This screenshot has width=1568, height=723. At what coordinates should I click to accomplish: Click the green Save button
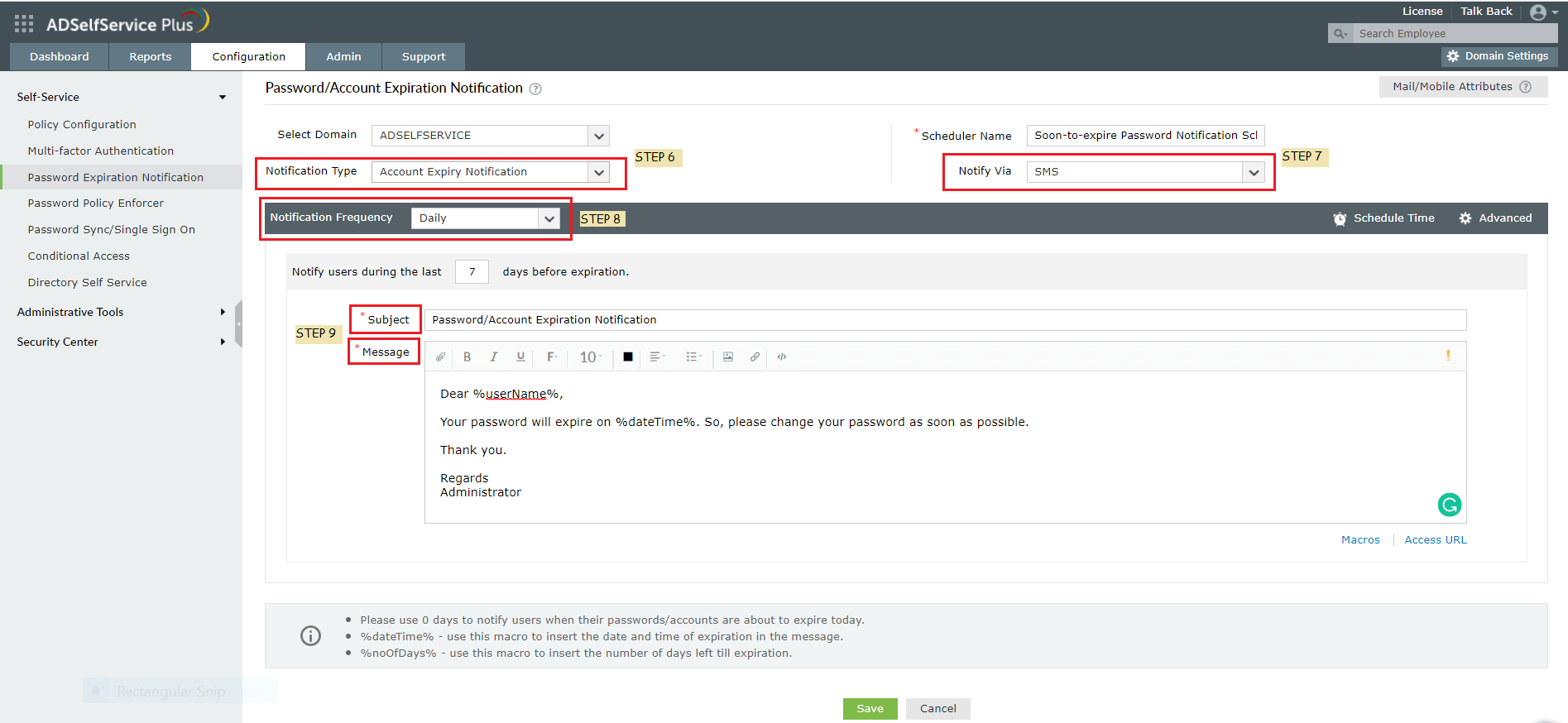870,709
